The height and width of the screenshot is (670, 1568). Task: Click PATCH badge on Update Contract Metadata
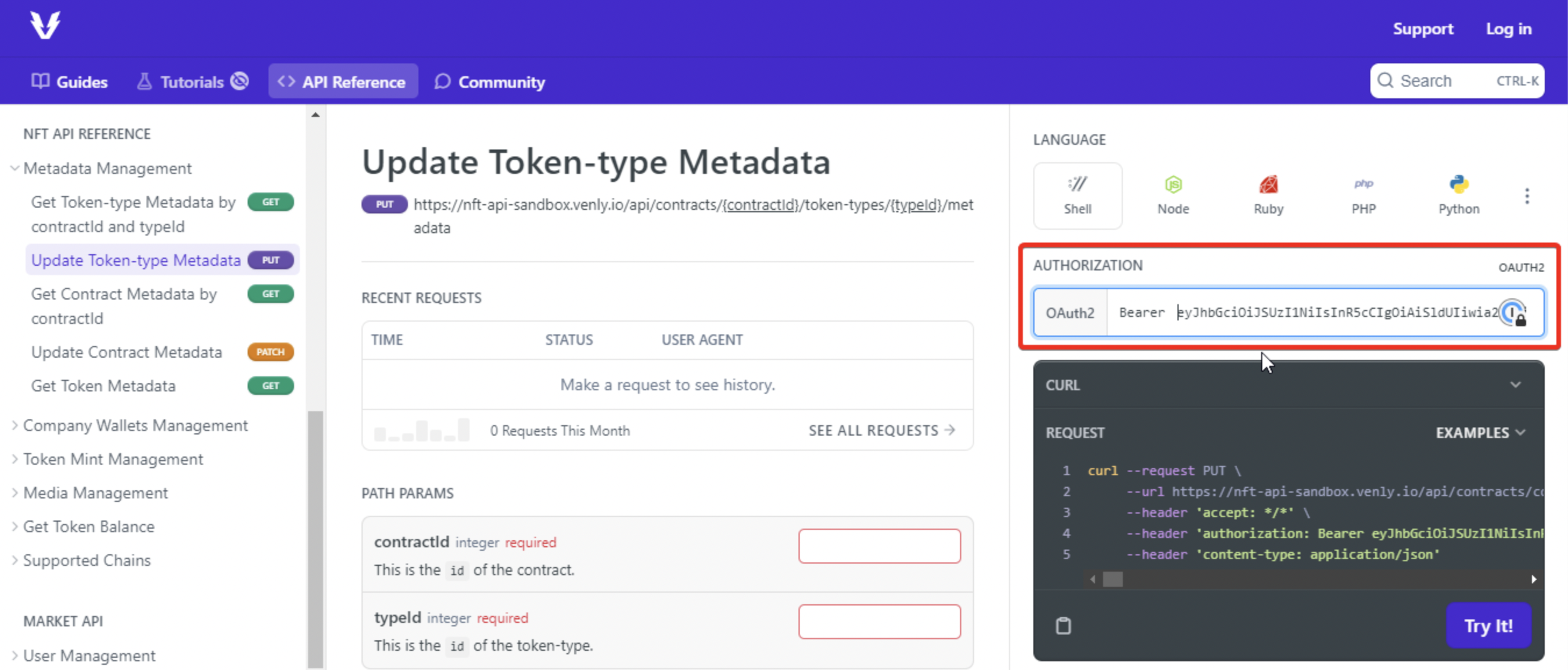(270, 352)
